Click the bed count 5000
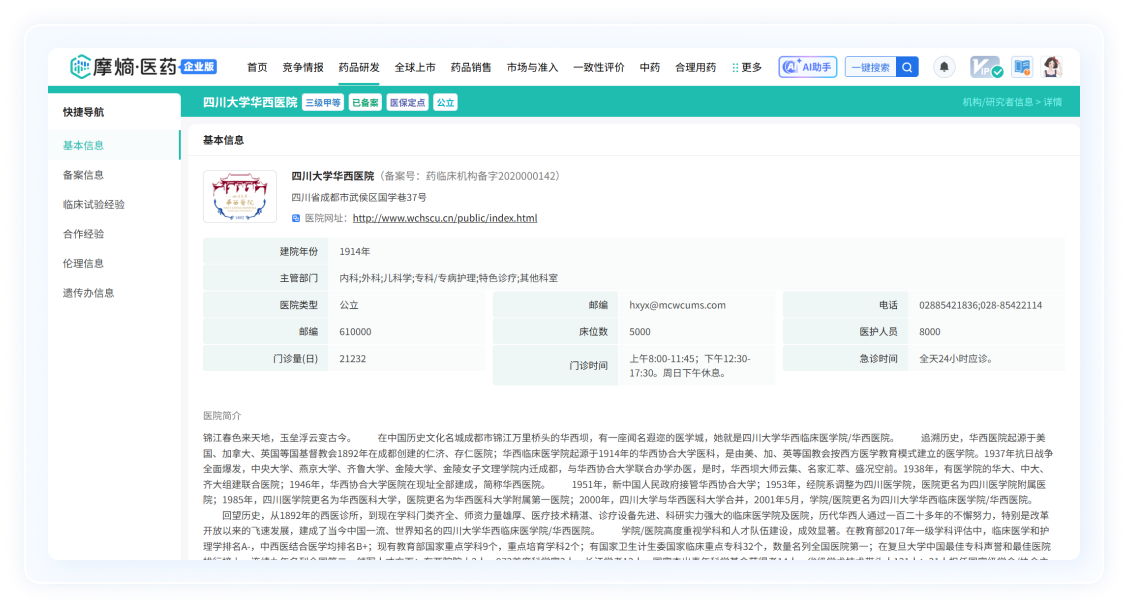 coord(640,332)
